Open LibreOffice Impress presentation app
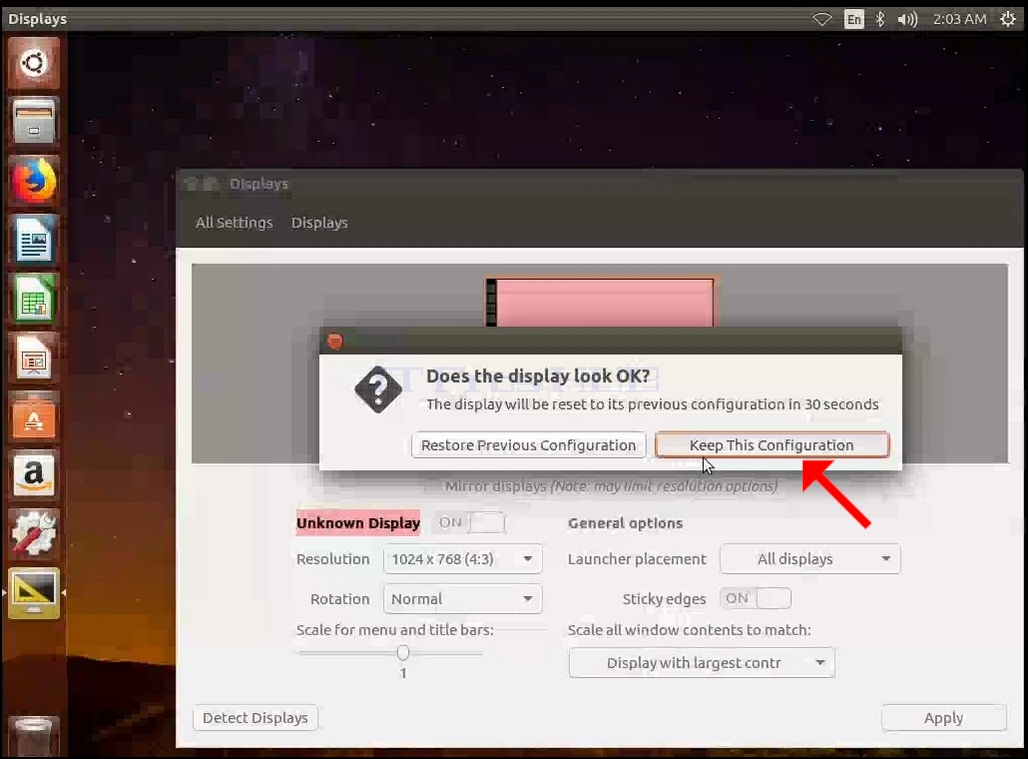Screen dimensions: 1028x759 click(x=33, y=358)
